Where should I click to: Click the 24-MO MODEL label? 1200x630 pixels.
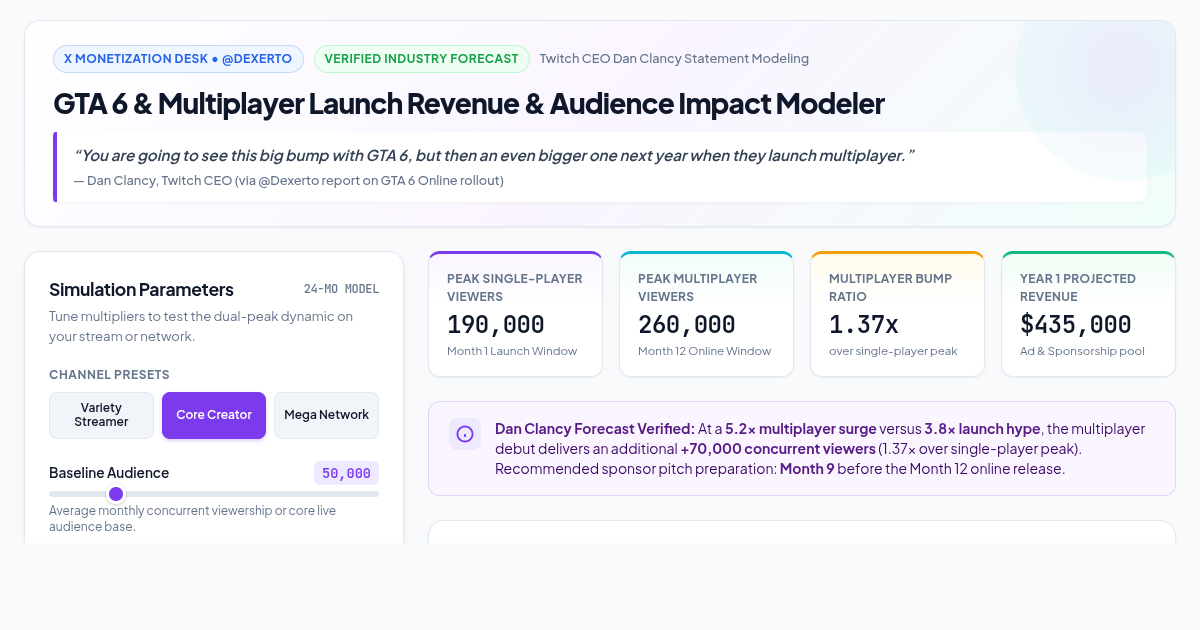click(341, 289)
